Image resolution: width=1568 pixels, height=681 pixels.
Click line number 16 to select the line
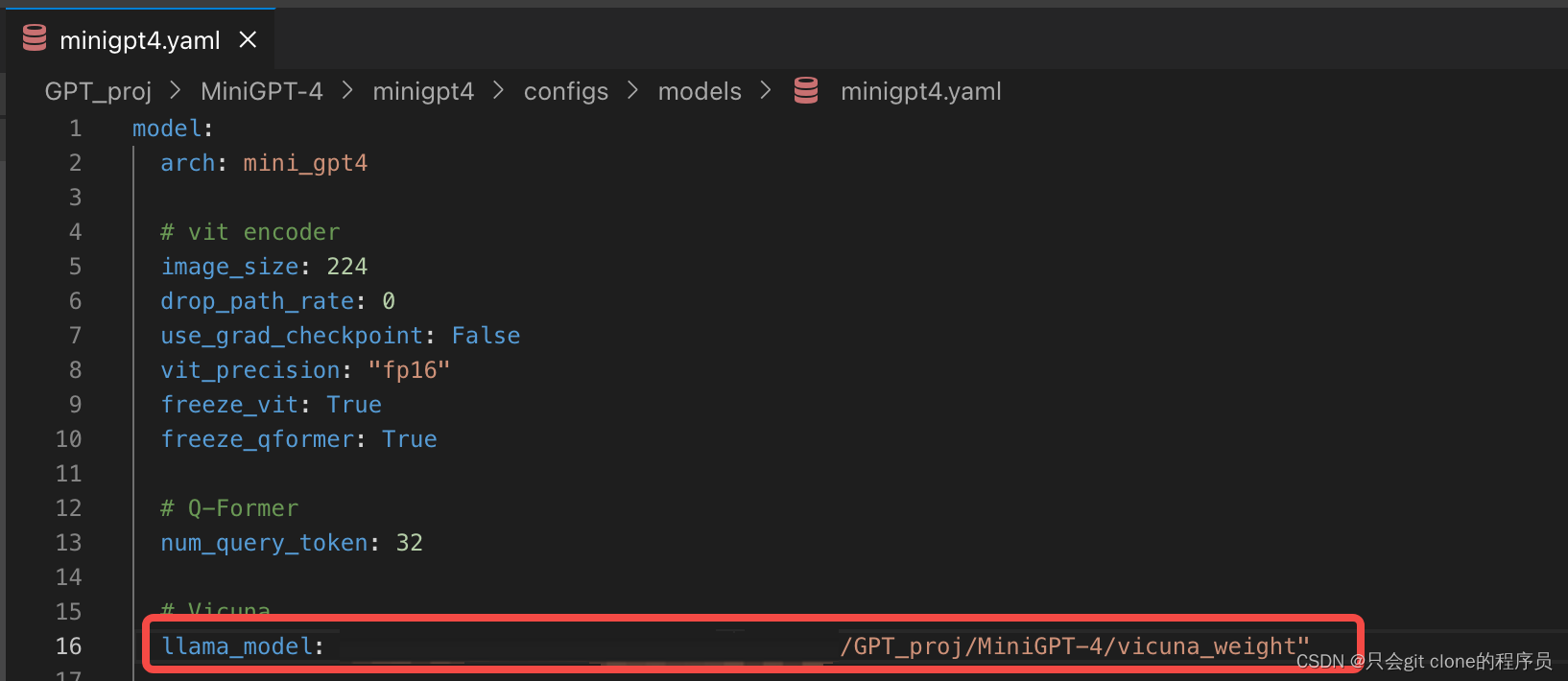coord(69,646)
